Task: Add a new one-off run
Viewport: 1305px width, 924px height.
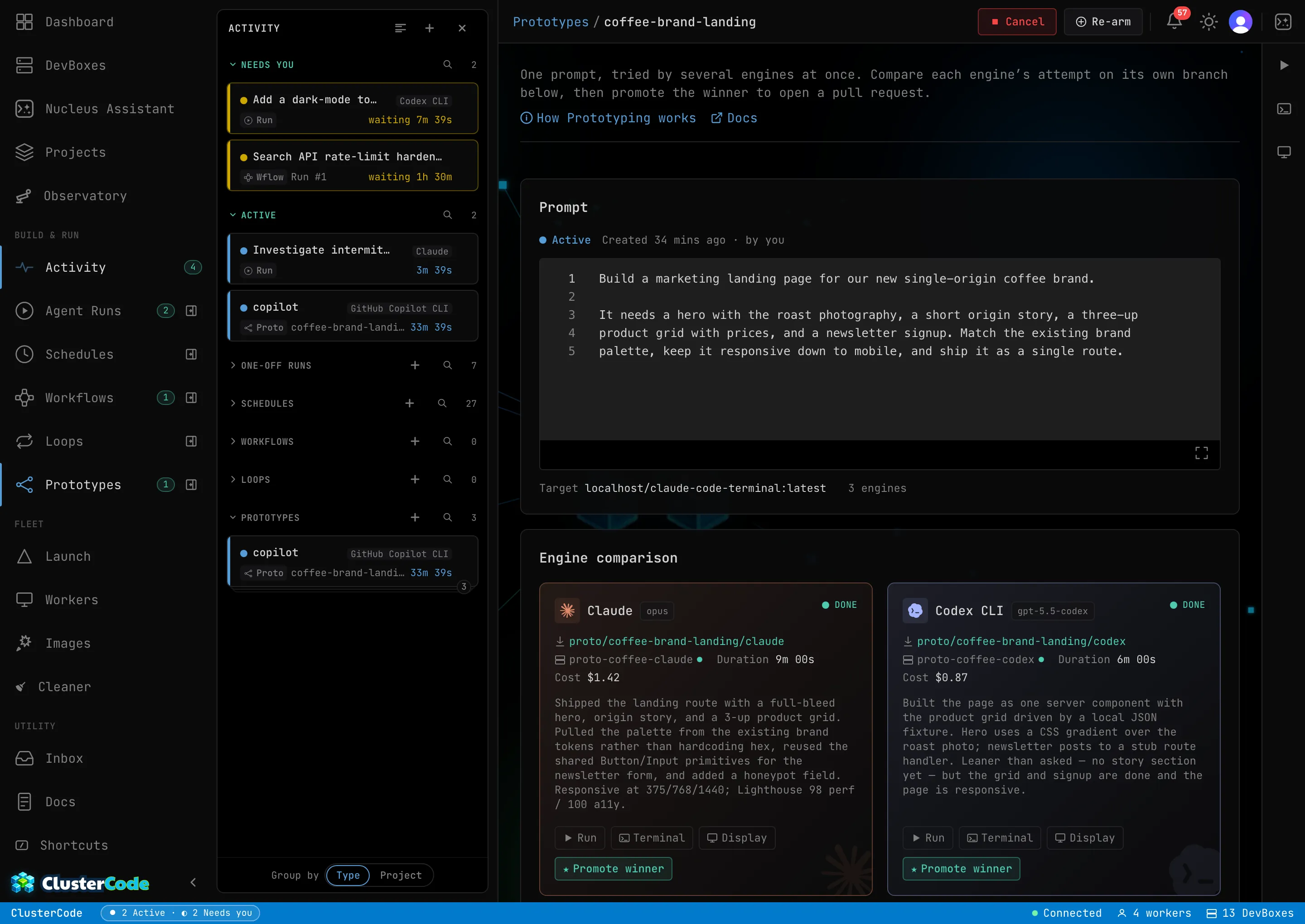Action: click(415, 365)
